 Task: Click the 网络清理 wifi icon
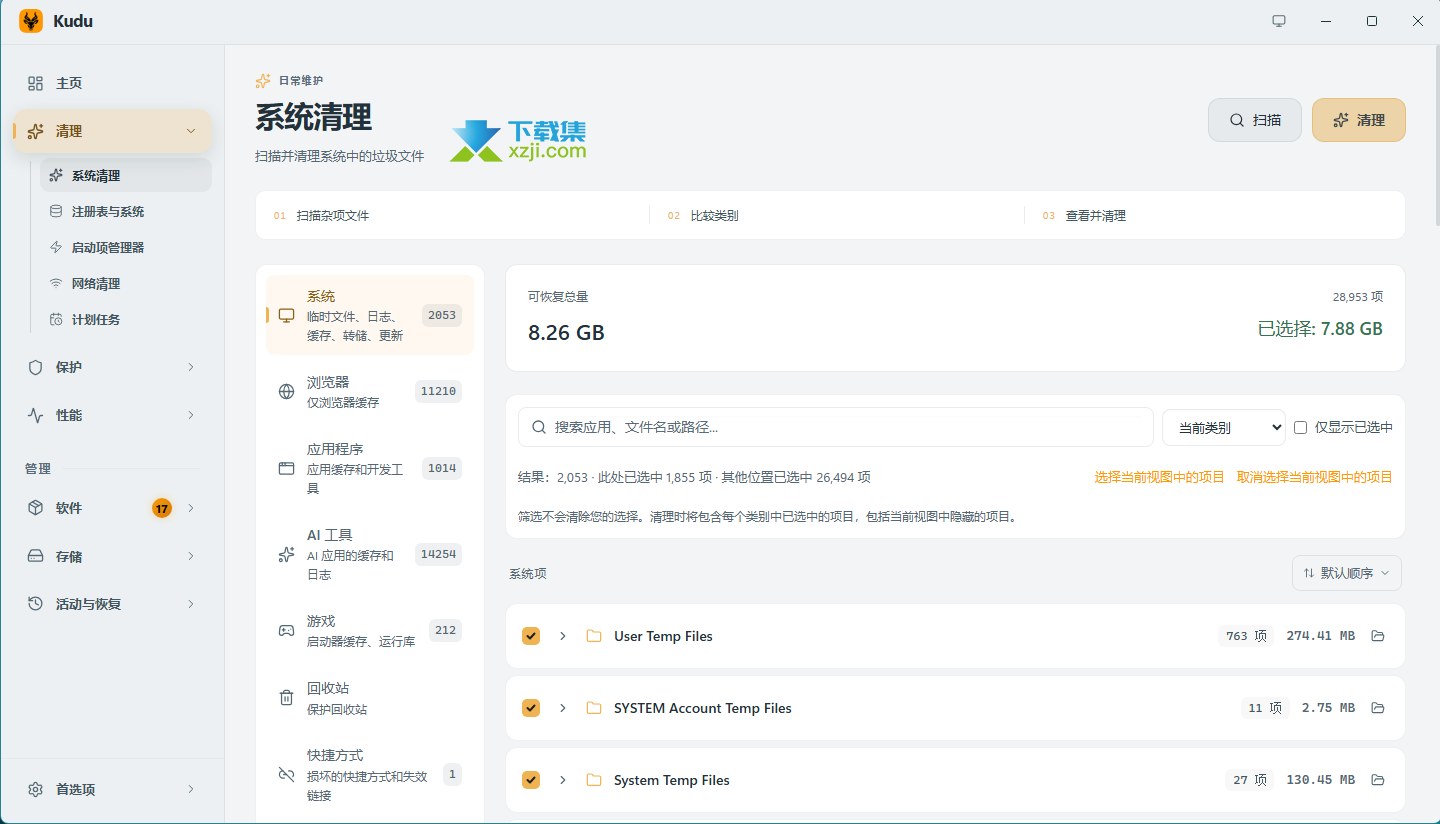56,283
